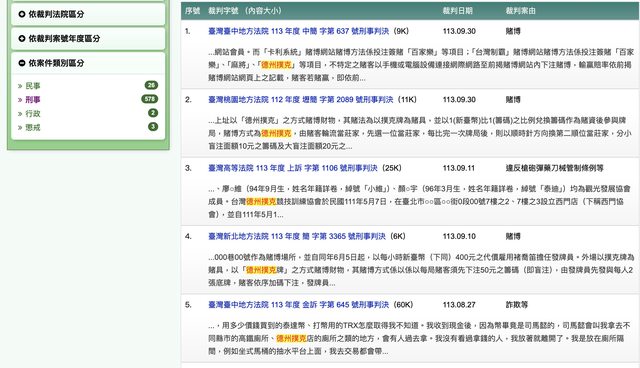640x368 pixels.
Task: Click the count badge next to 懲戒
Action: coord(153,127)
